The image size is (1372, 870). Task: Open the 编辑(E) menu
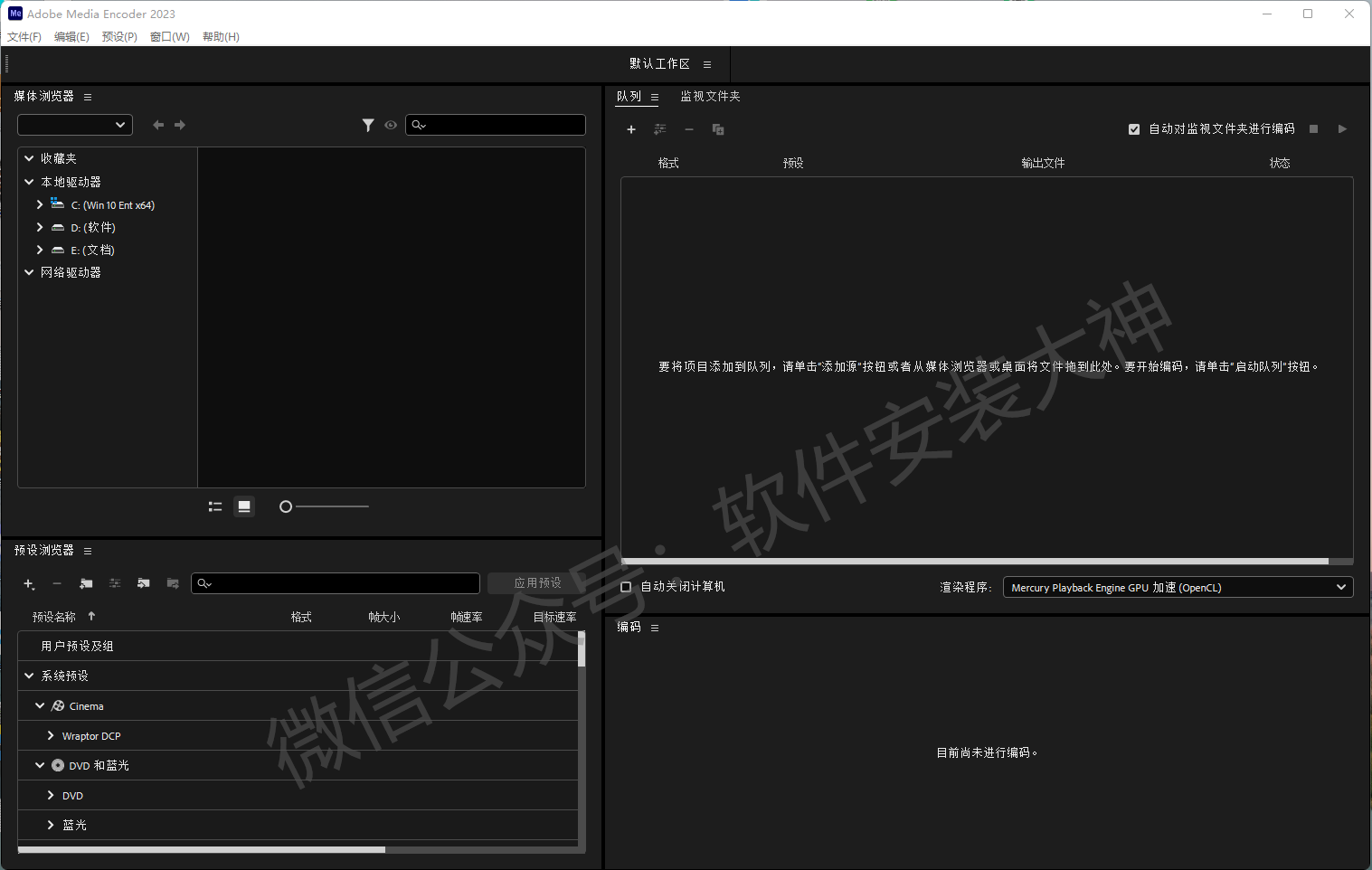71,37
